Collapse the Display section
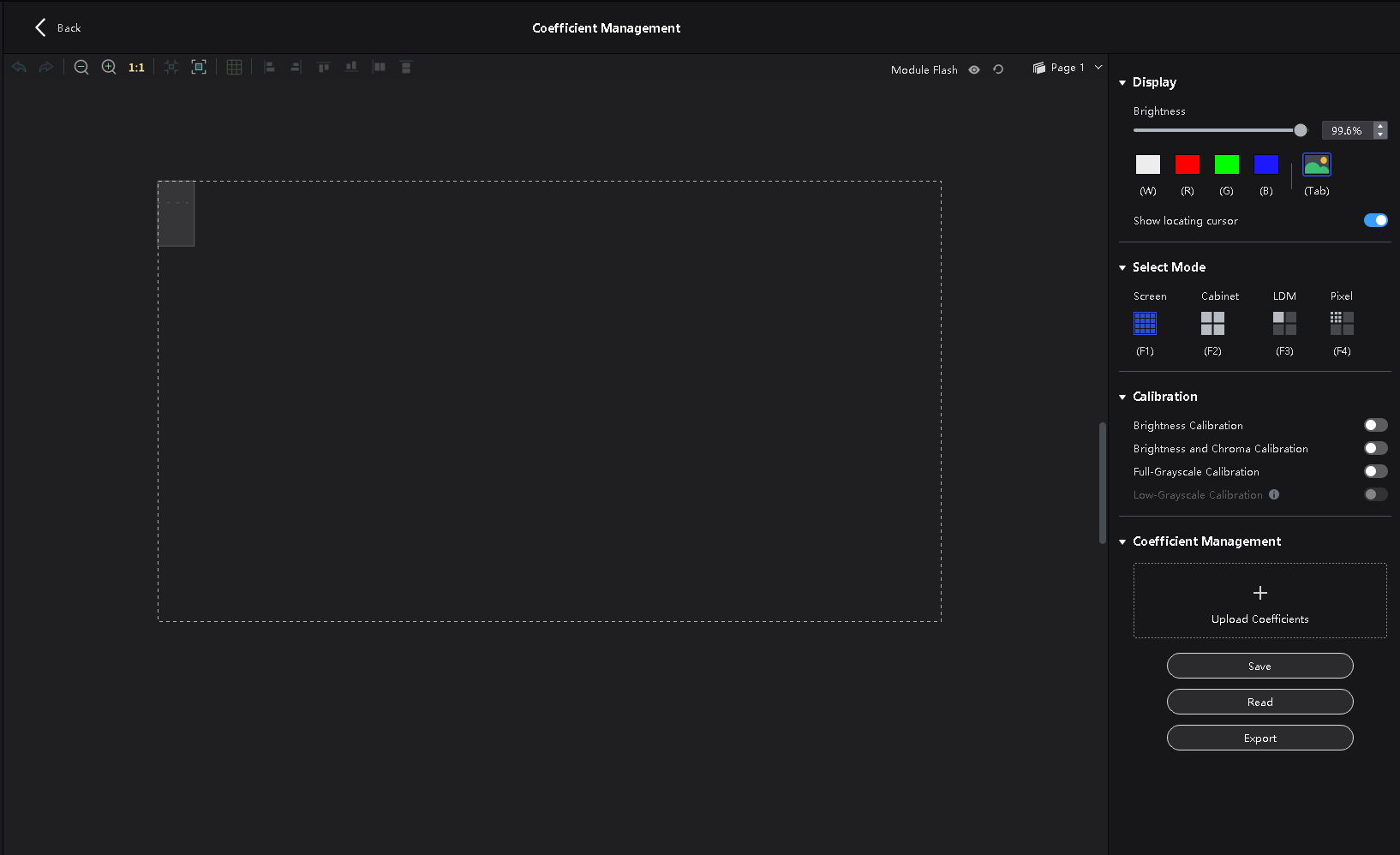 (x=1122, y=82)
